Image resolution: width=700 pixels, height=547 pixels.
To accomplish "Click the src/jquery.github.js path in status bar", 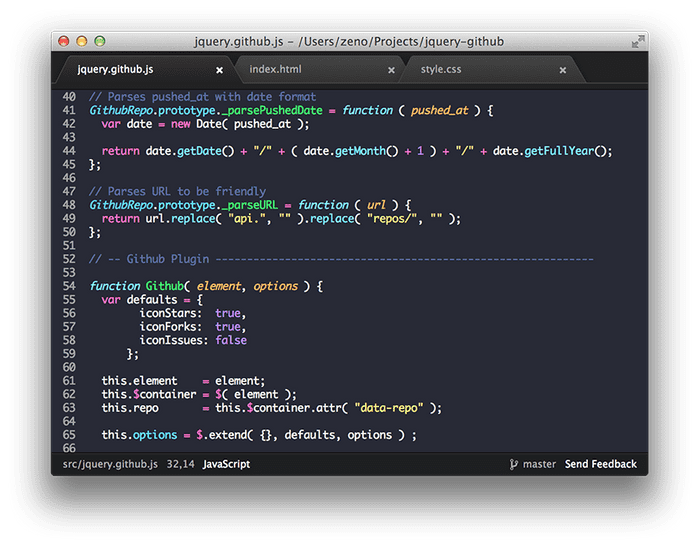I will tap(108, 464).
